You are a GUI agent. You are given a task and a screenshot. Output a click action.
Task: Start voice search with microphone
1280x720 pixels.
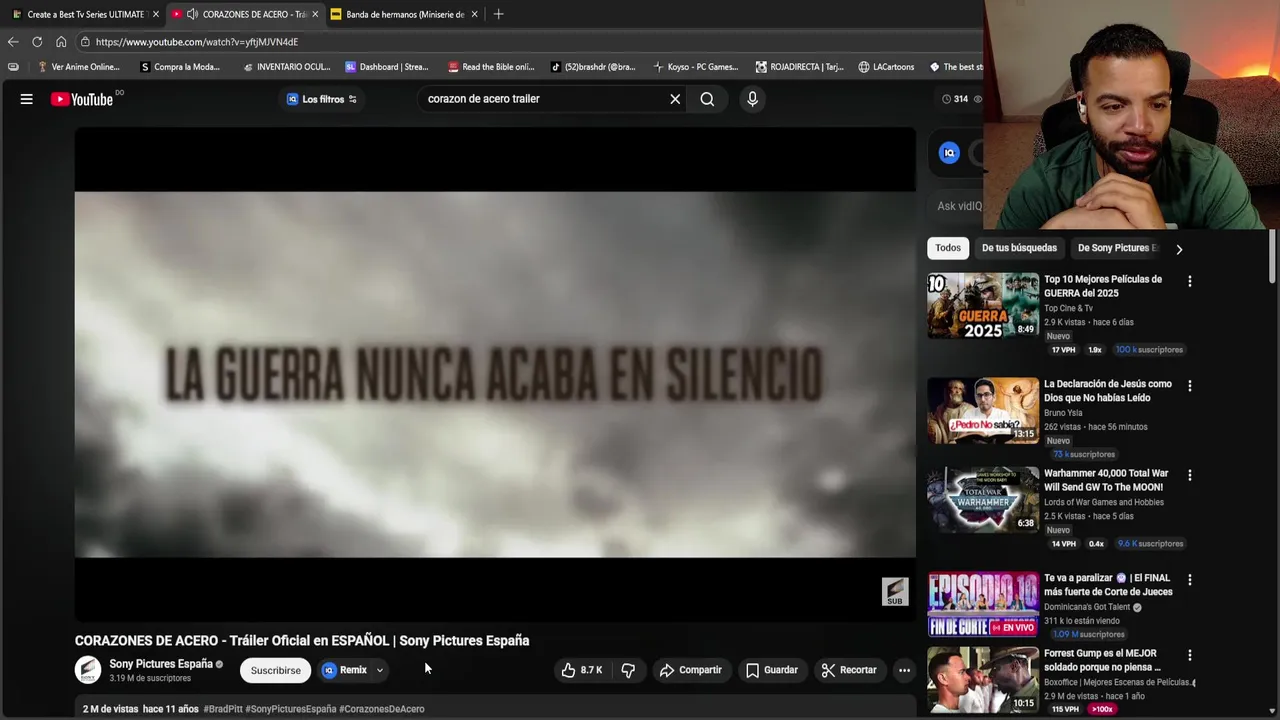pos(752,99)
